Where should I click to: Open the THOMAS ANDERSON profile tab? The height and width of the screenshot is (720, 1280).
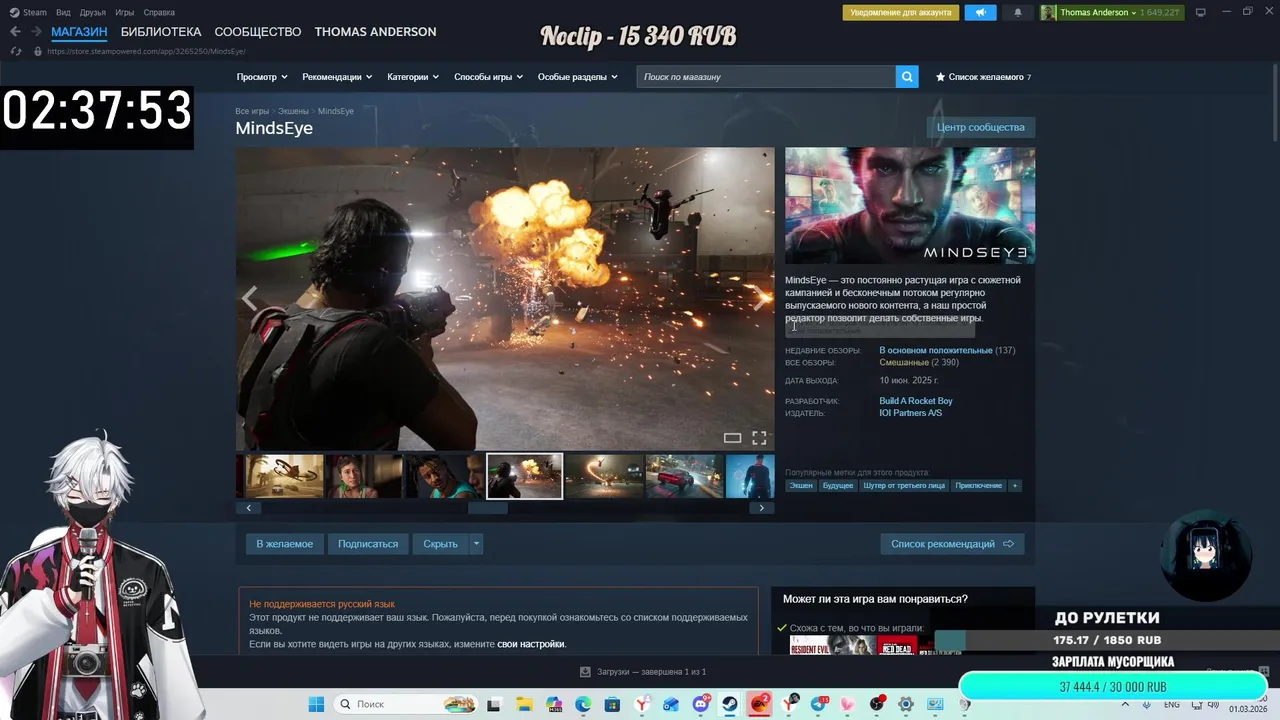pyautogui.click(x=375, y=32)
